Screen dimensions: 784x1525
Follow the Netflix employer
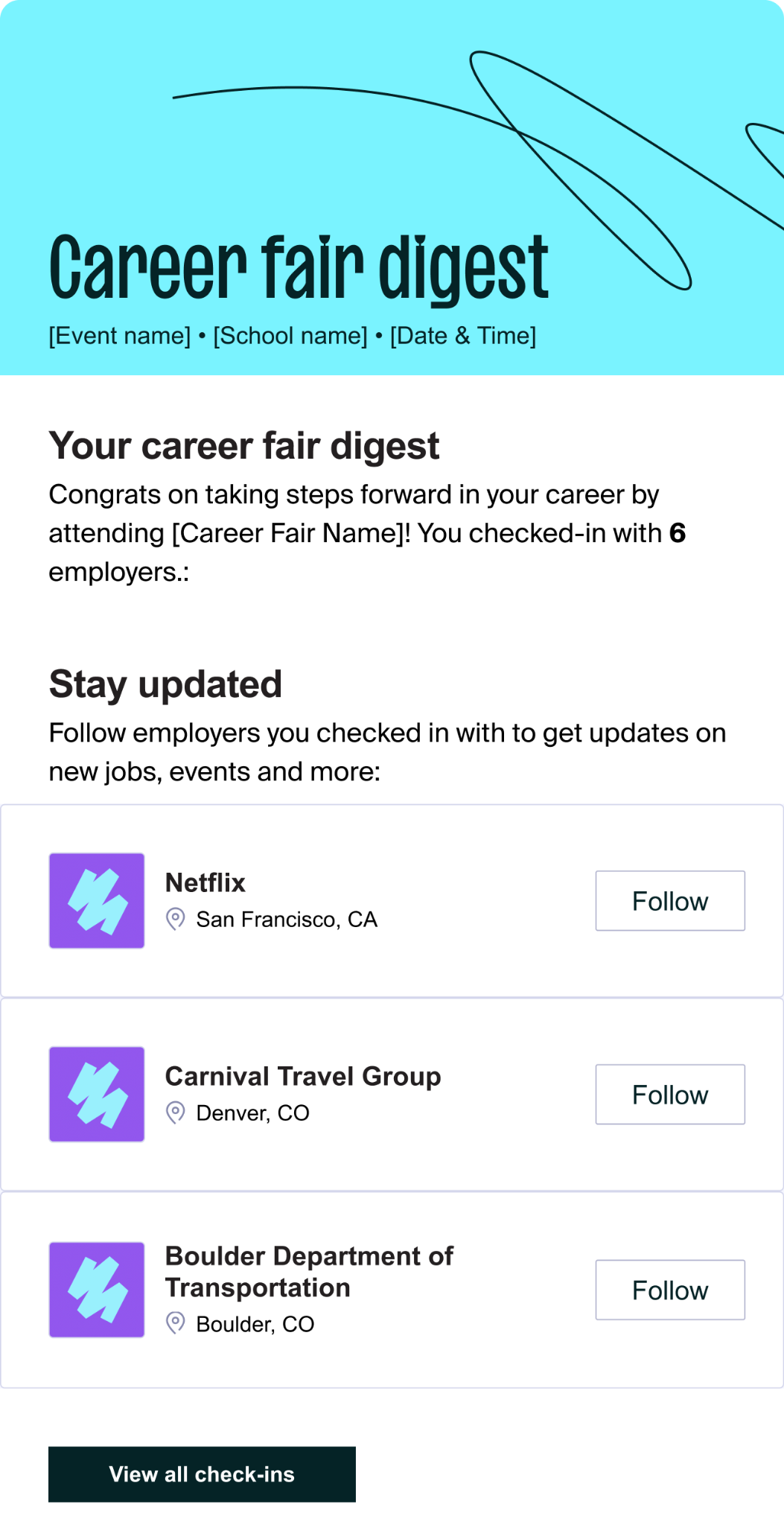tap(670, 900)
